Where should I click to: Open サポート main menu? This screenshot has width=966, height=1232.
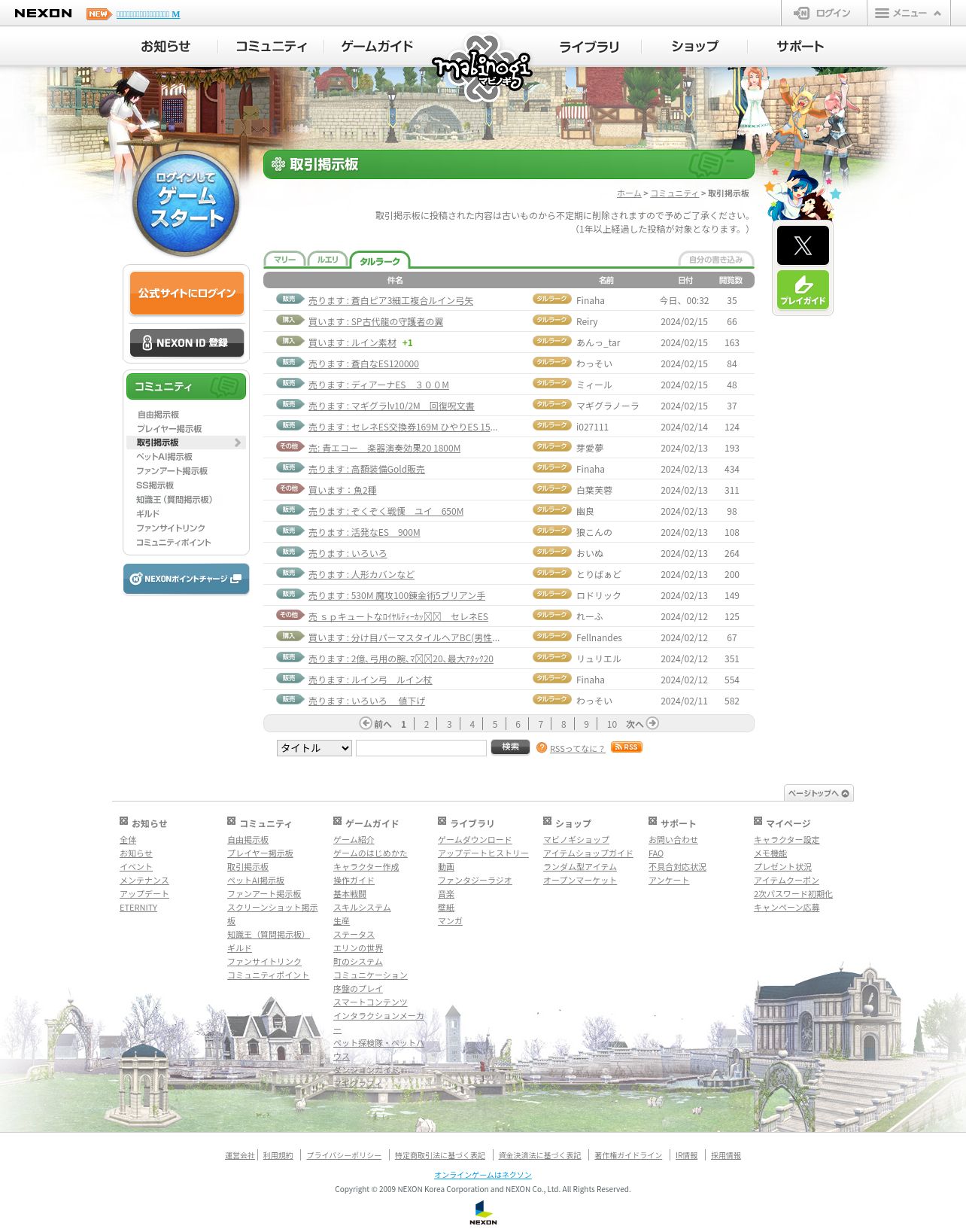pyautogui.click(x=800, y=47)
